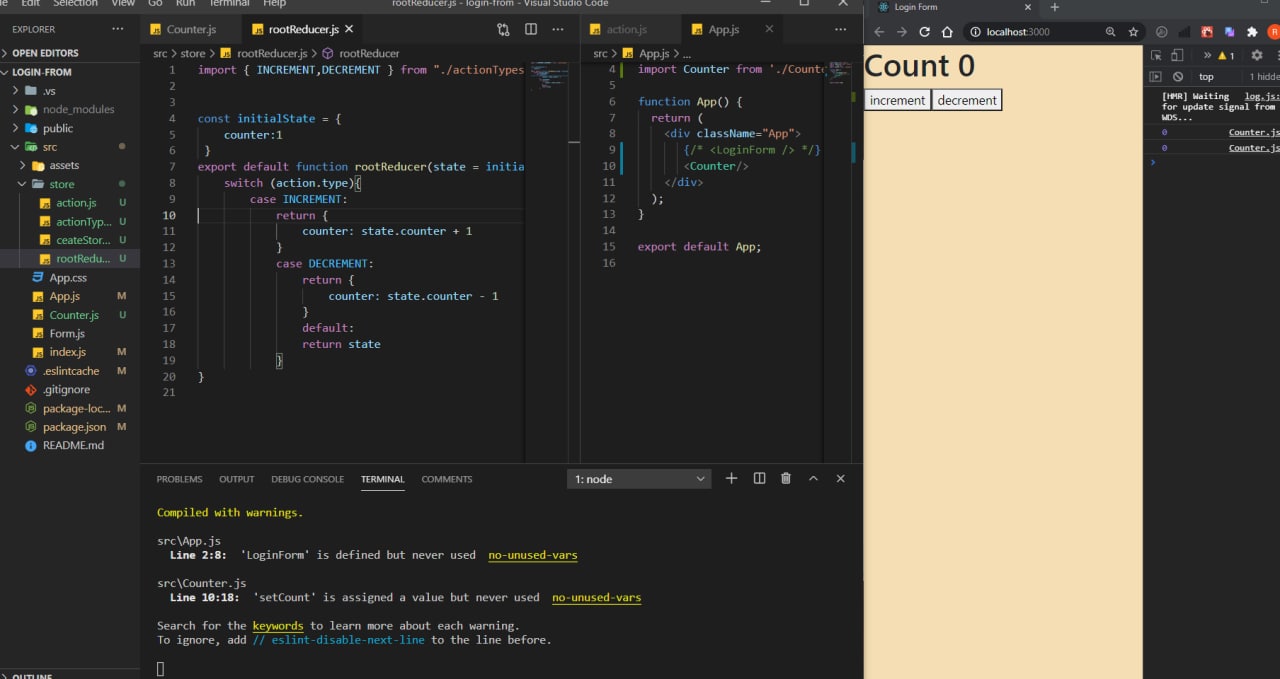Create a new terminal with plus icon

coord(731,479)
